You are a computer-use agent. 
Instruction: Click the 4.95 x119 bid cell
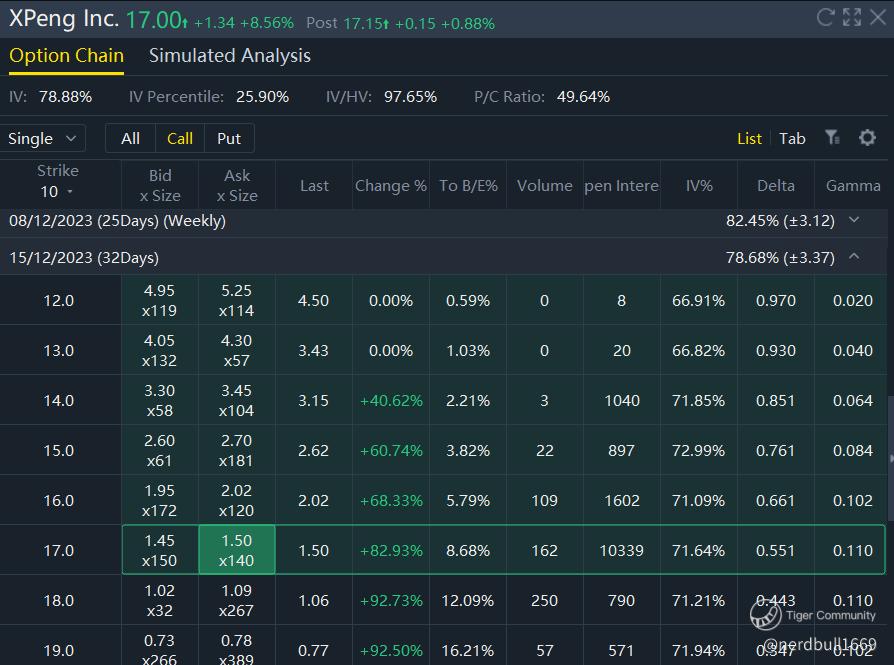pos(160,301)
